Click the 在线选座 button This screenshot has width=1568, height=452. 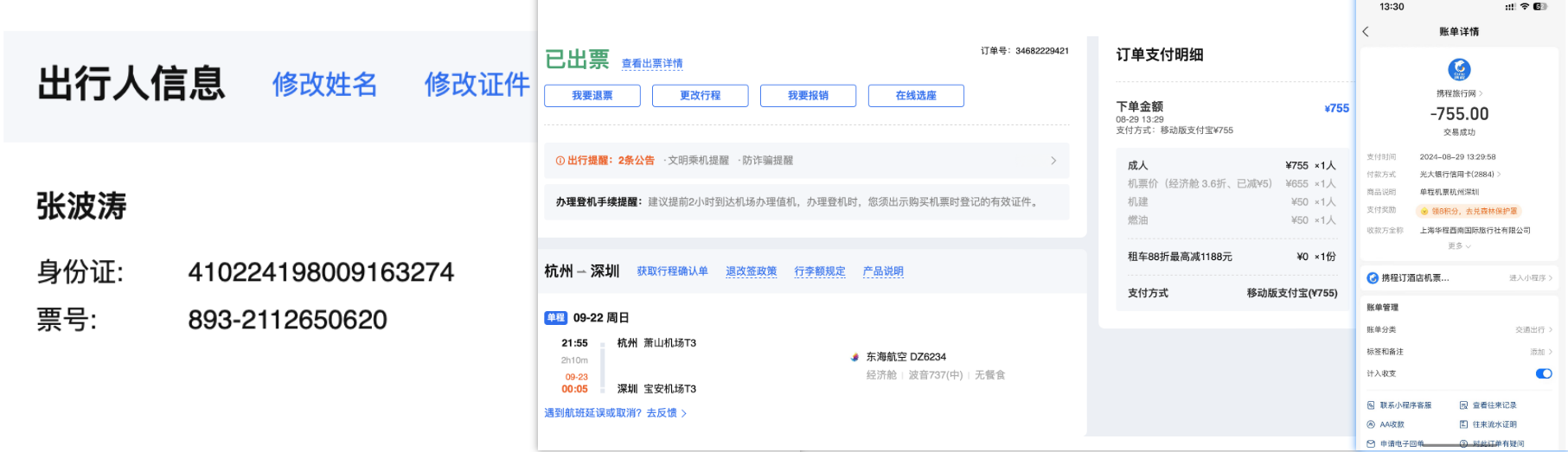916,96
